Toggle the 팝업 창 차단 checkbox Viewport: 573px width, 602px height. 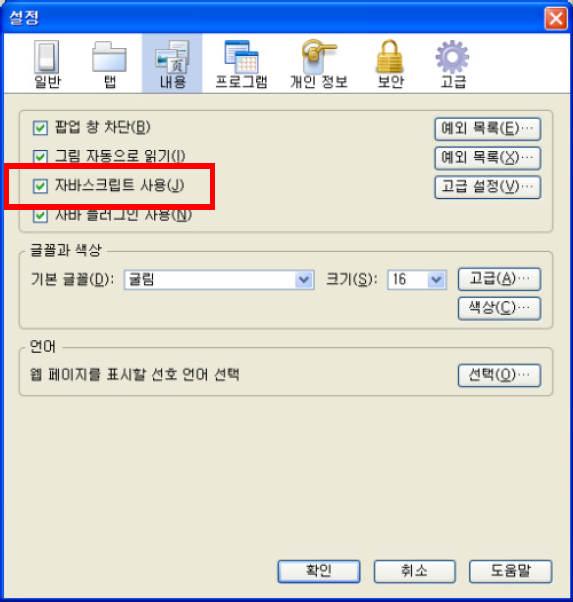(x=40, y=128)
